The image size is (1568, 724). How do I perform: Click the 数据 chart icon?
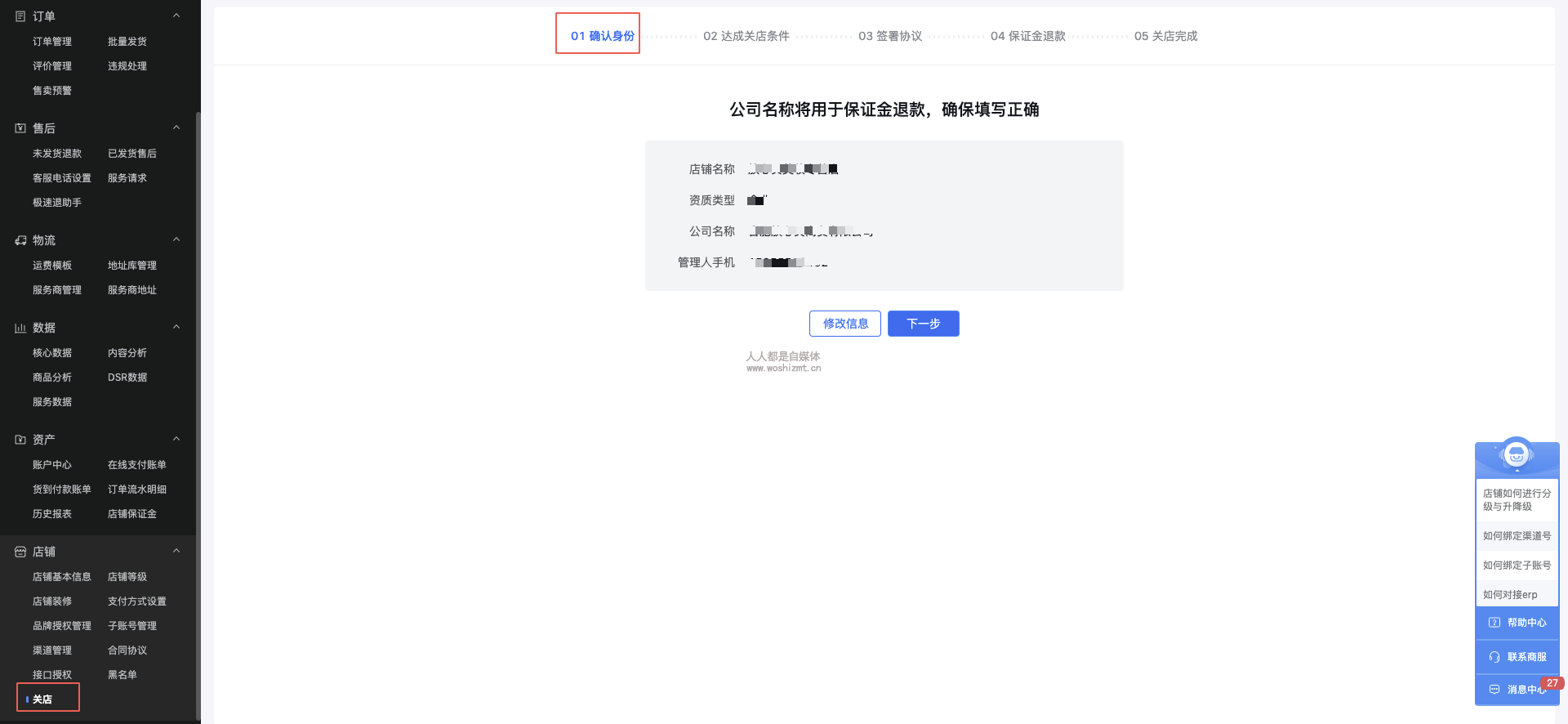(20, 328)
